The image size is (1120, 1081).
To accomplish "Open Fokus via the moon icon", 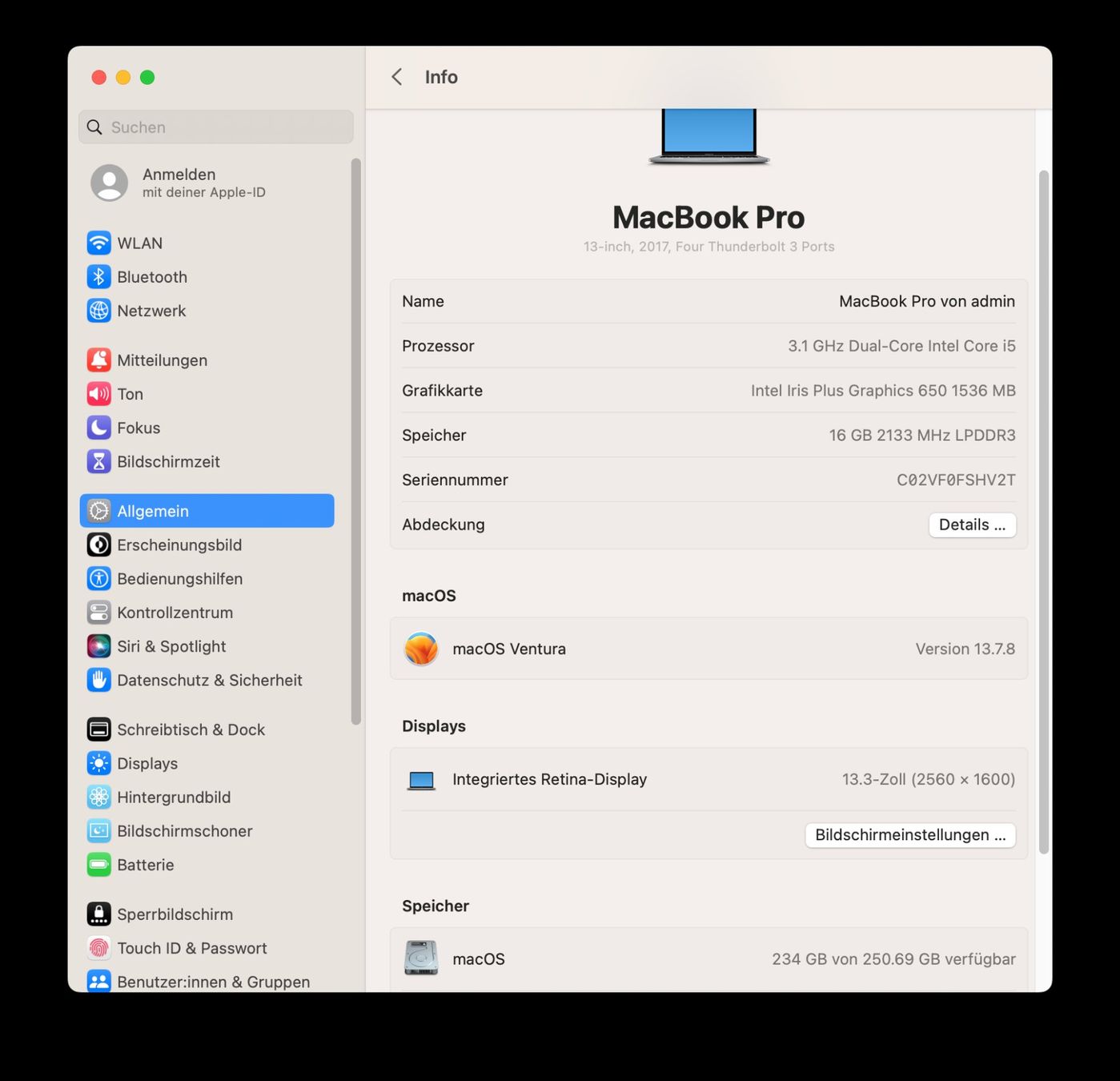I will pos(98,428).
